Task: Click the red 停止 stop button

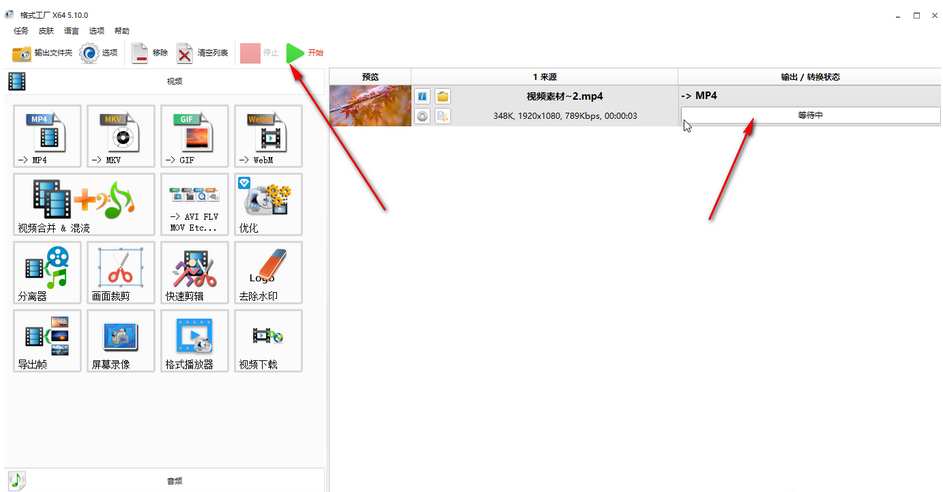Action: (259, 53)
